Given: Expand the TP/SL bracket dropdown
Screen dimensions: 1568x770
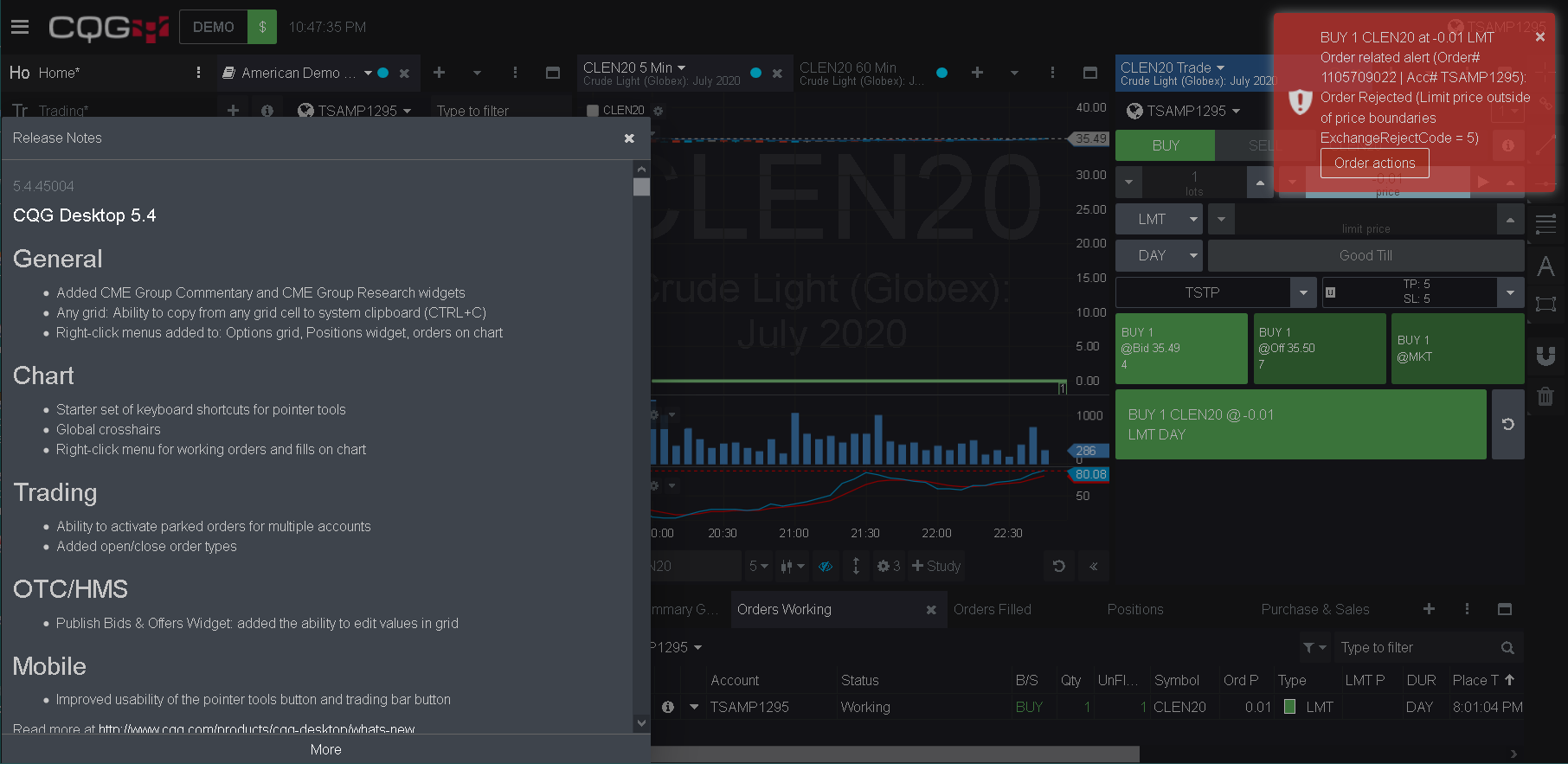Looking at the screenshot, I should coord(1510,292).
